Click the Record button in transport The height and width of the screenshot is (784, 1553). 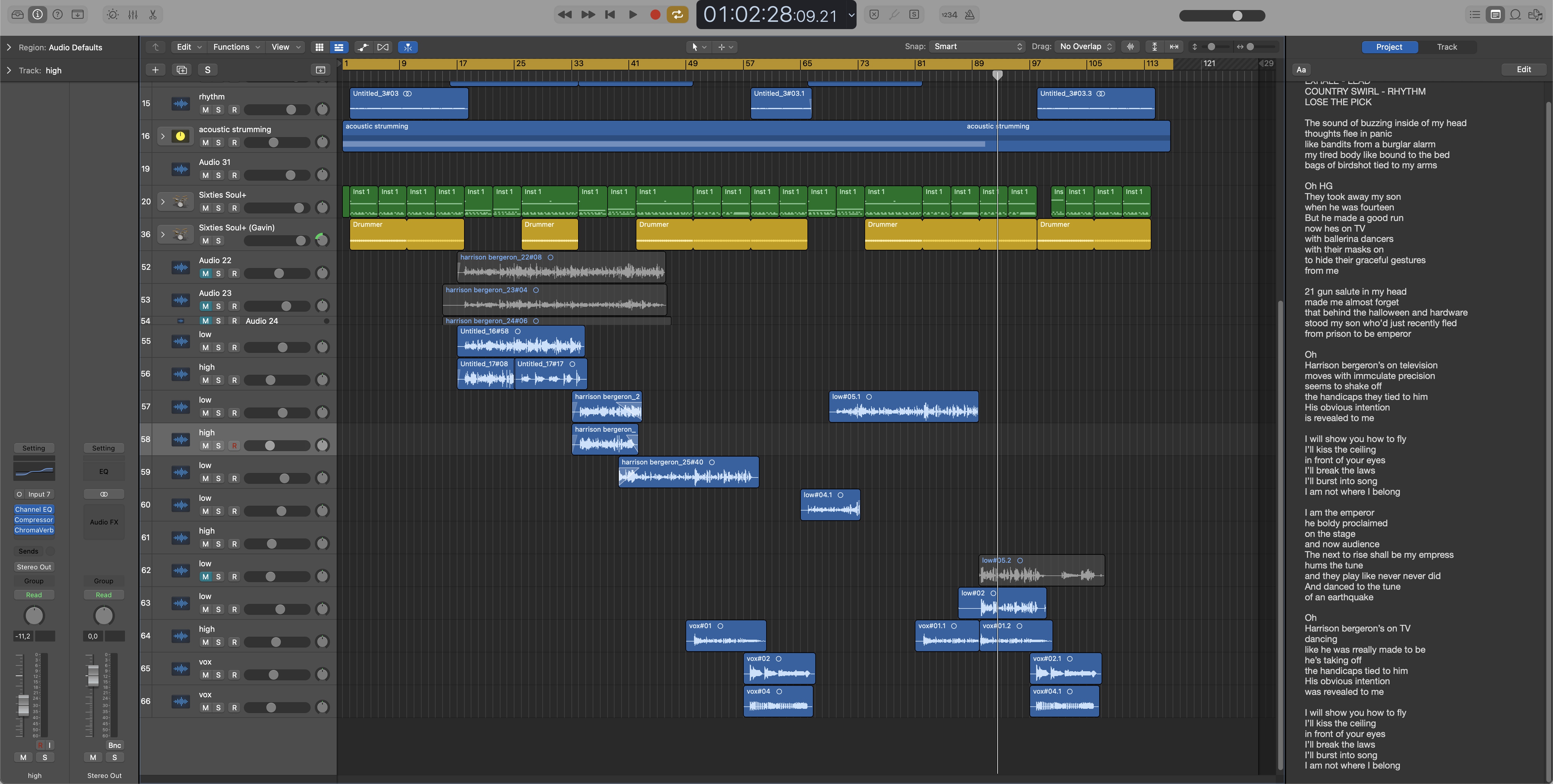655,15
